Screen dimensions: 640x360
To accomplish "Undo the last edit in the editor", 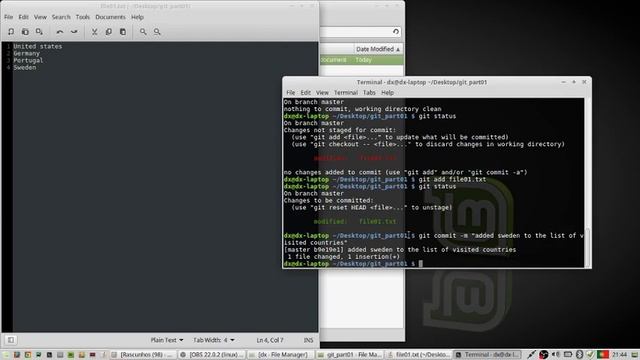I will pos(60,31).
